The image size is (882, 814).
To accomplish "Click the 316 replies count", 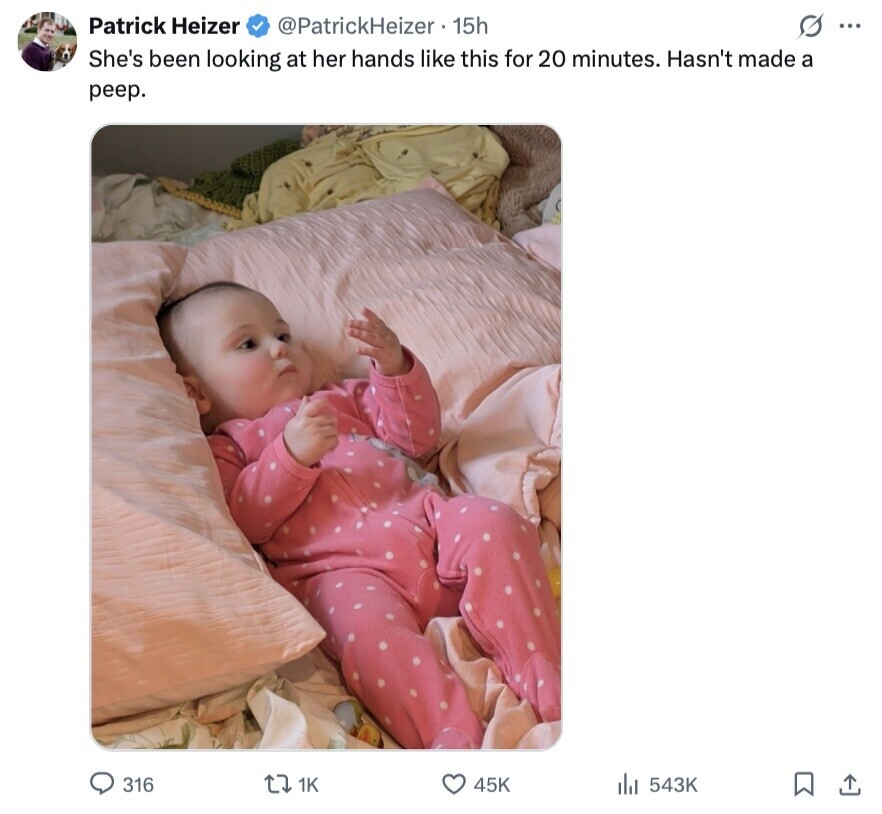I will pyautogui.click(x=138, y=785).
